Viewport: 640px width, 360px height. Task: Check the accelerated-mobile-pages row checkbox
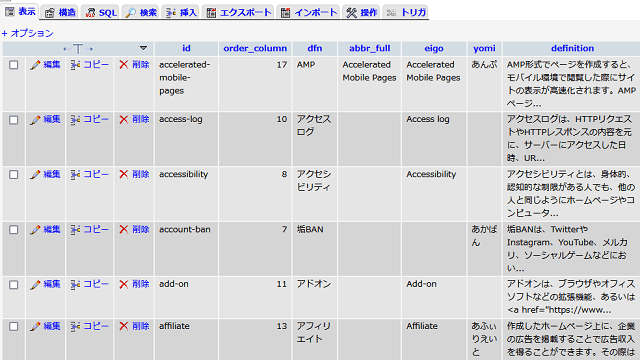coord(13,65)
